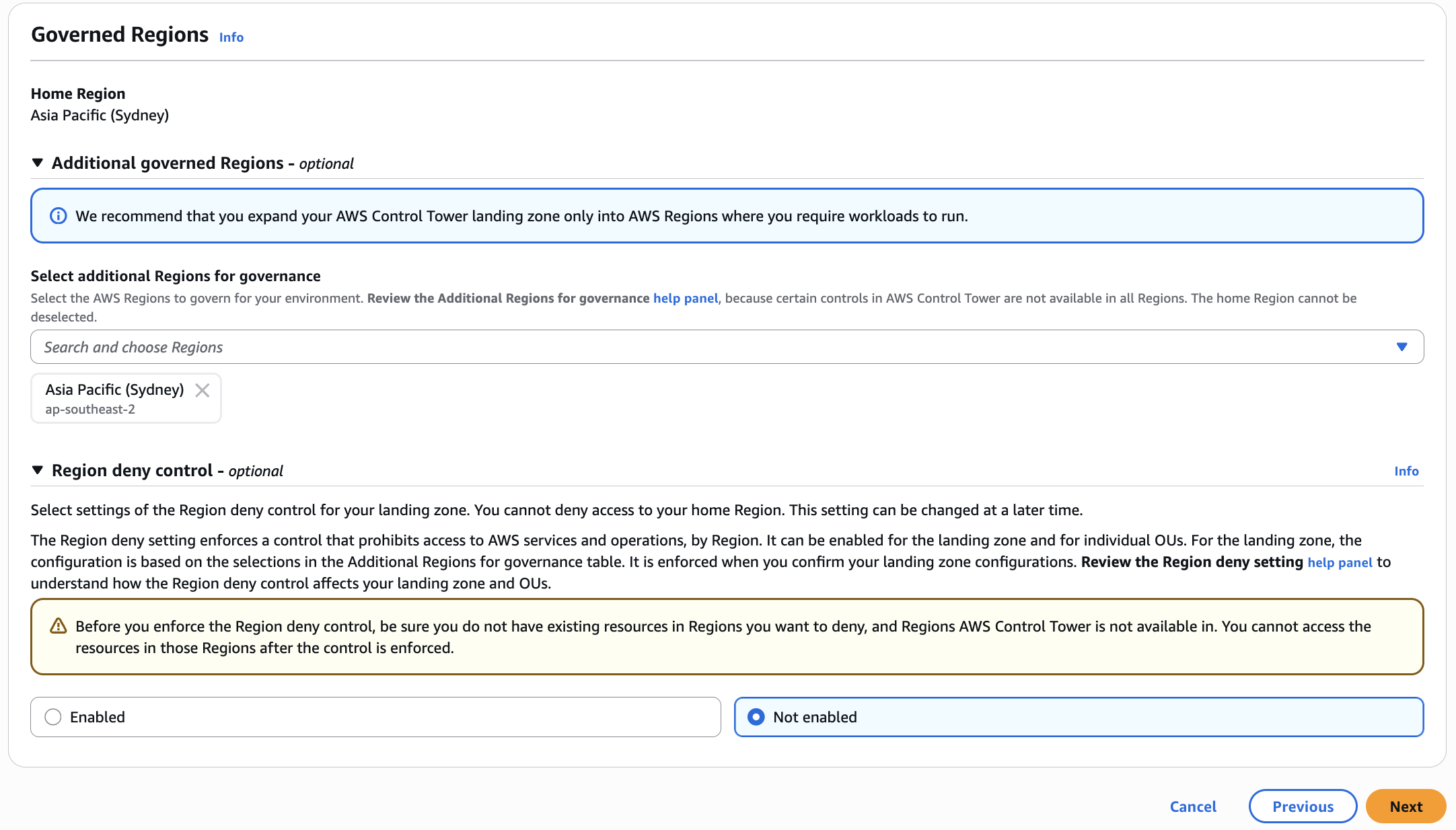1456x830 pixels.
Task: Open Info link beside Governed Regions heading
Action: click(231, 38)
